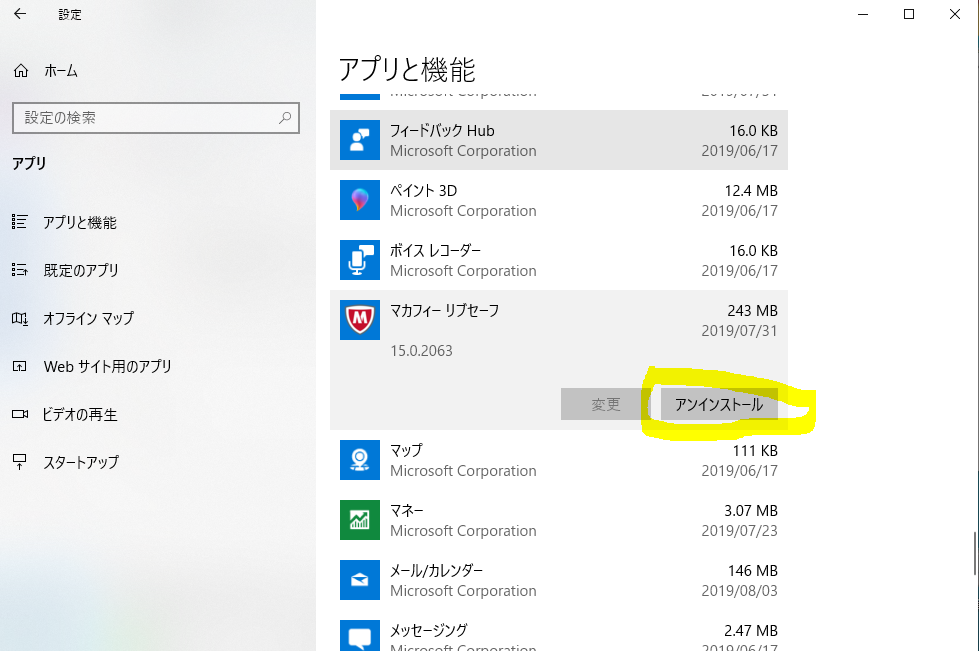
Task: Click the 2019/07/31 McAfee install date
Action: (x=739, y=330)
